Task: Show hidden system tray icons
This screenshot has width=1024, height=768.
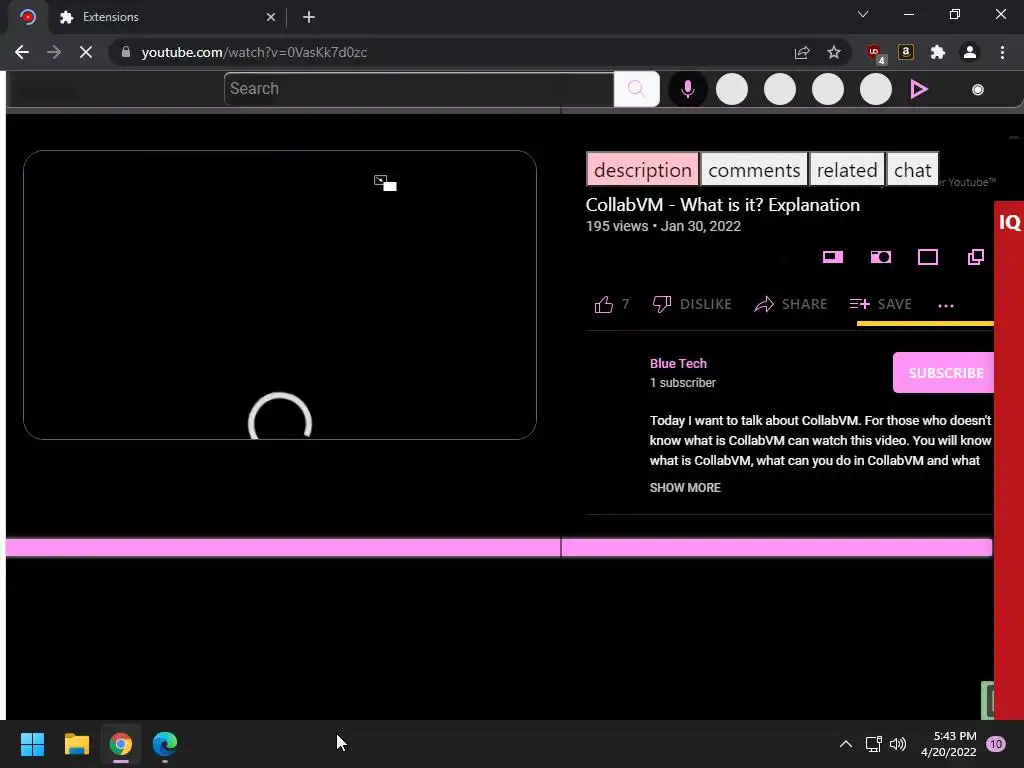Action: coord(846,744)
